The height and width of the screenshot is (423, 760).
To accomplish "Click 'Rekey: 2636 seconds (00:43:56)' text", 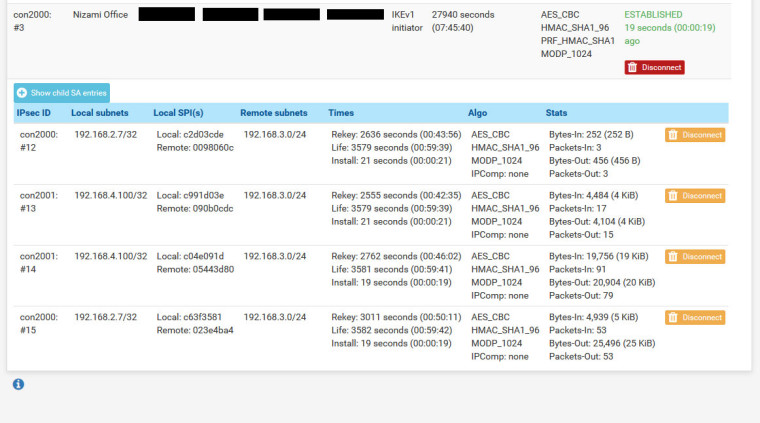I will click(396, 135).
